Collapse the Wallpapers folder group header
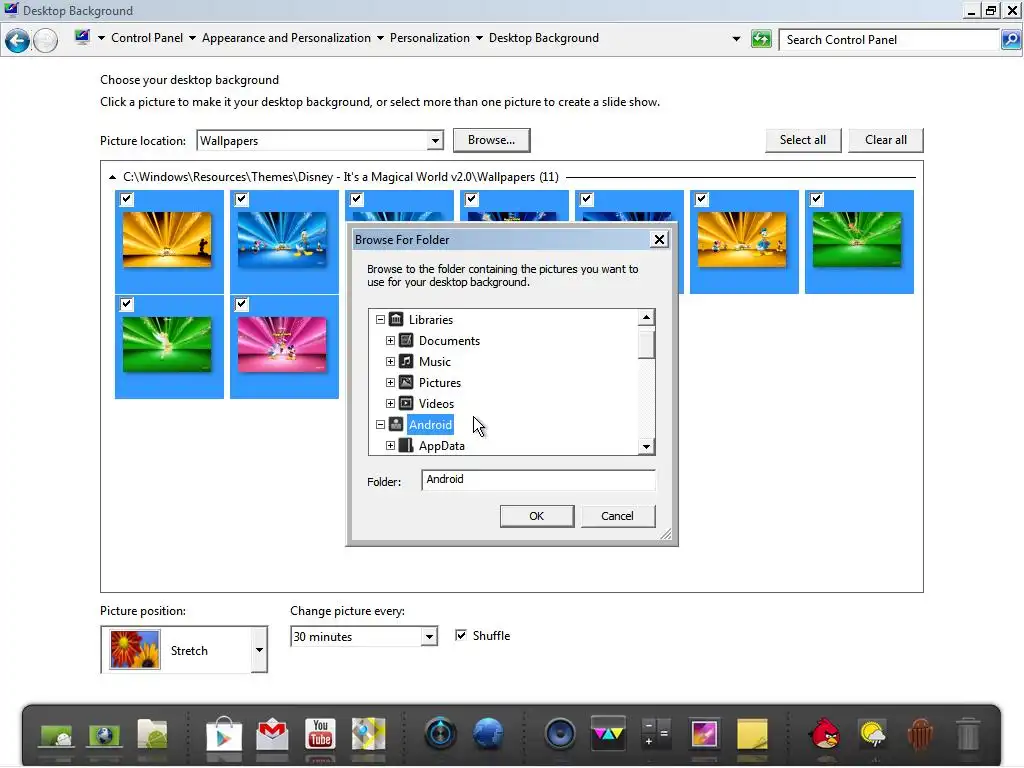This screenshot has width=1024, height=768. pos(112,177)
